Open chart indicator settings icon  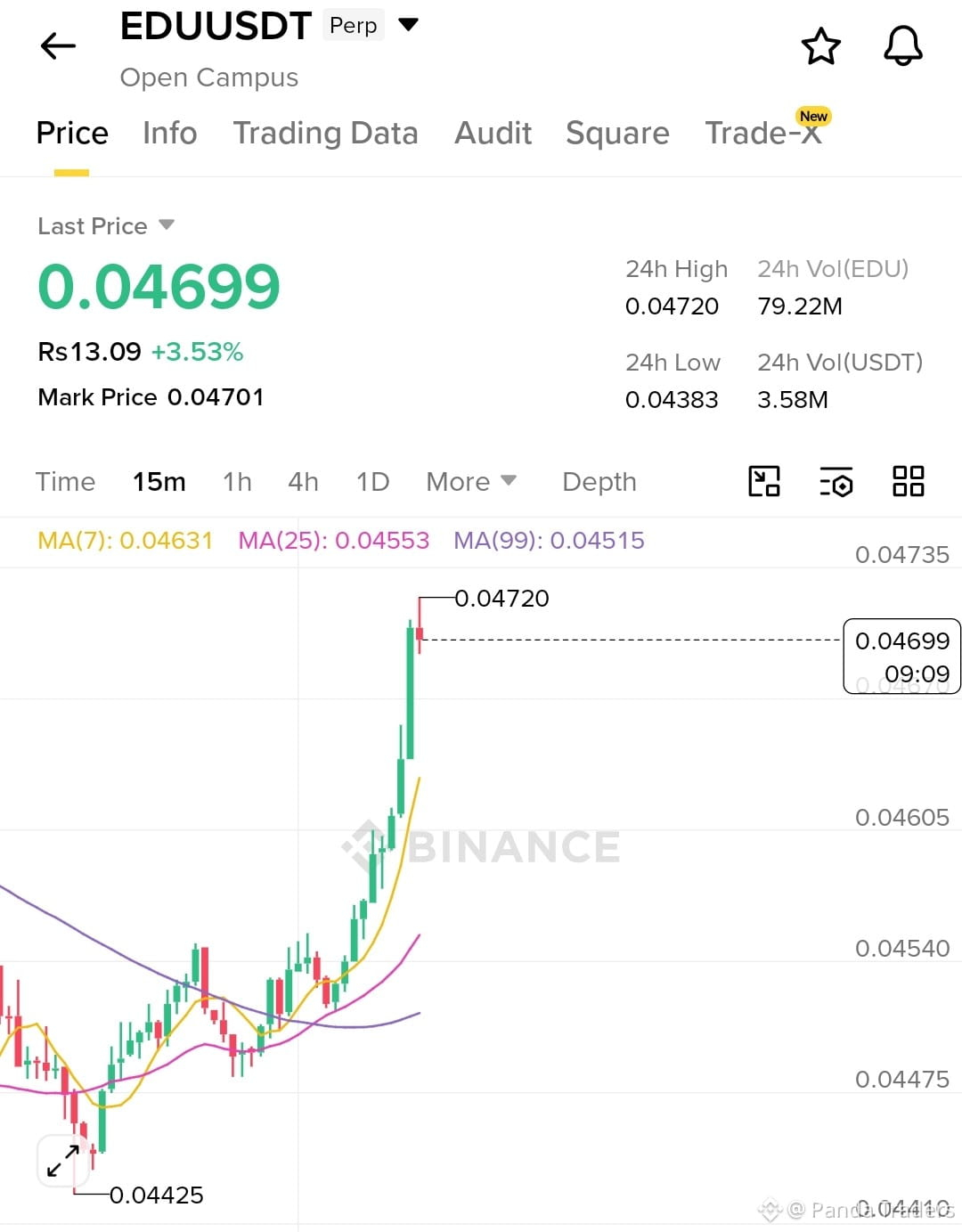pos(836,482)
